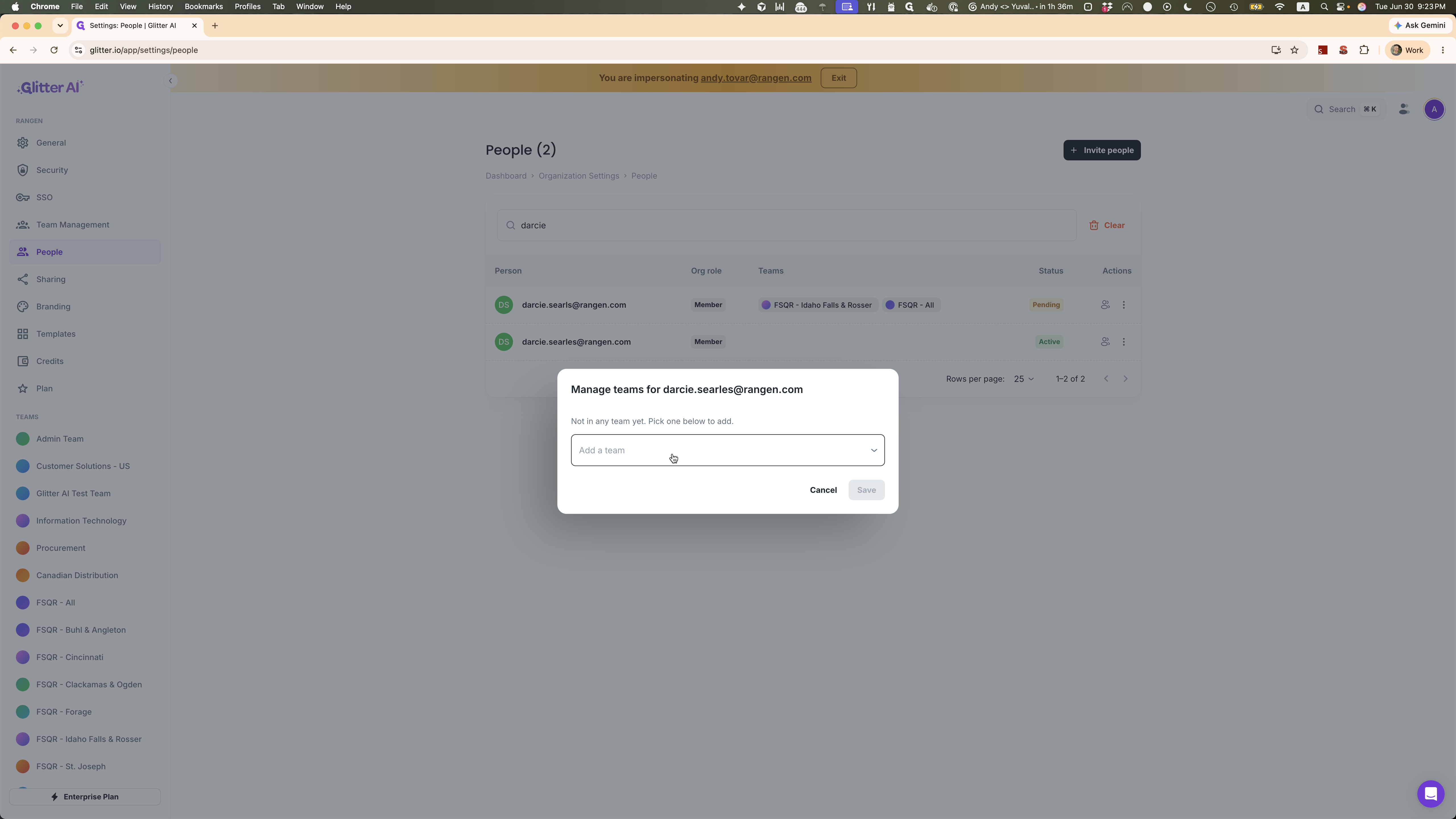Go to Organization Settings breadcrumb
Viewport: 1456px width, 819px height.
tap(579, 176)
